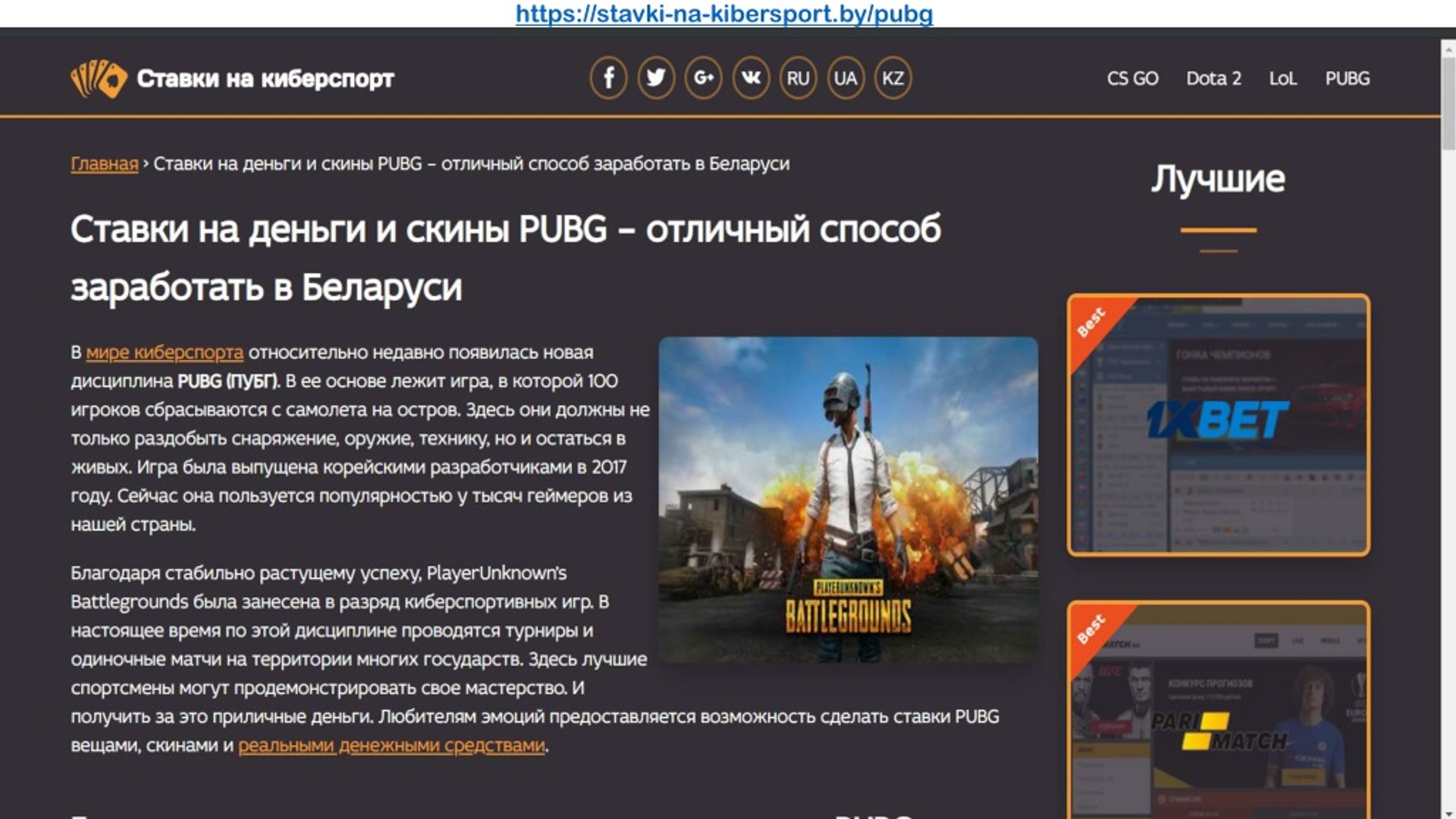Click the playing cards site logo
1456x819 pixels.
point(99,78)
